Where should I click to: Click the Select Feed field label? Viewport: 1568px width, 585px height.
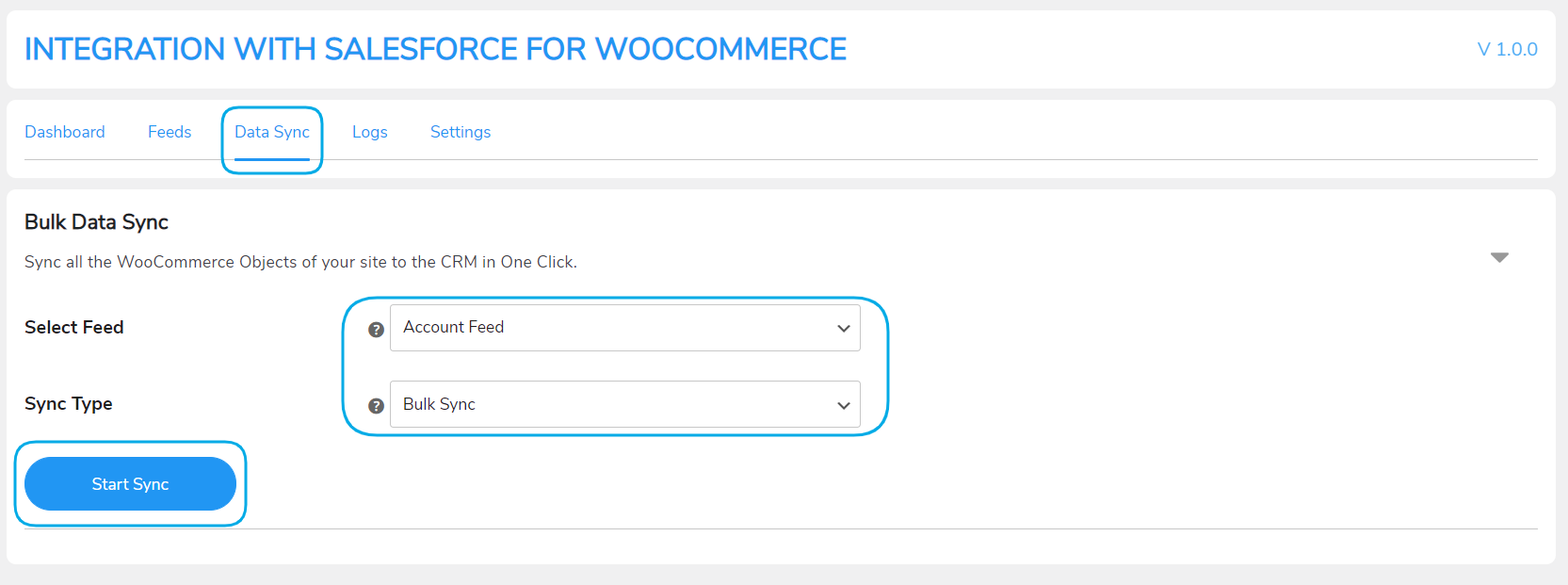(x=74, y=328)
